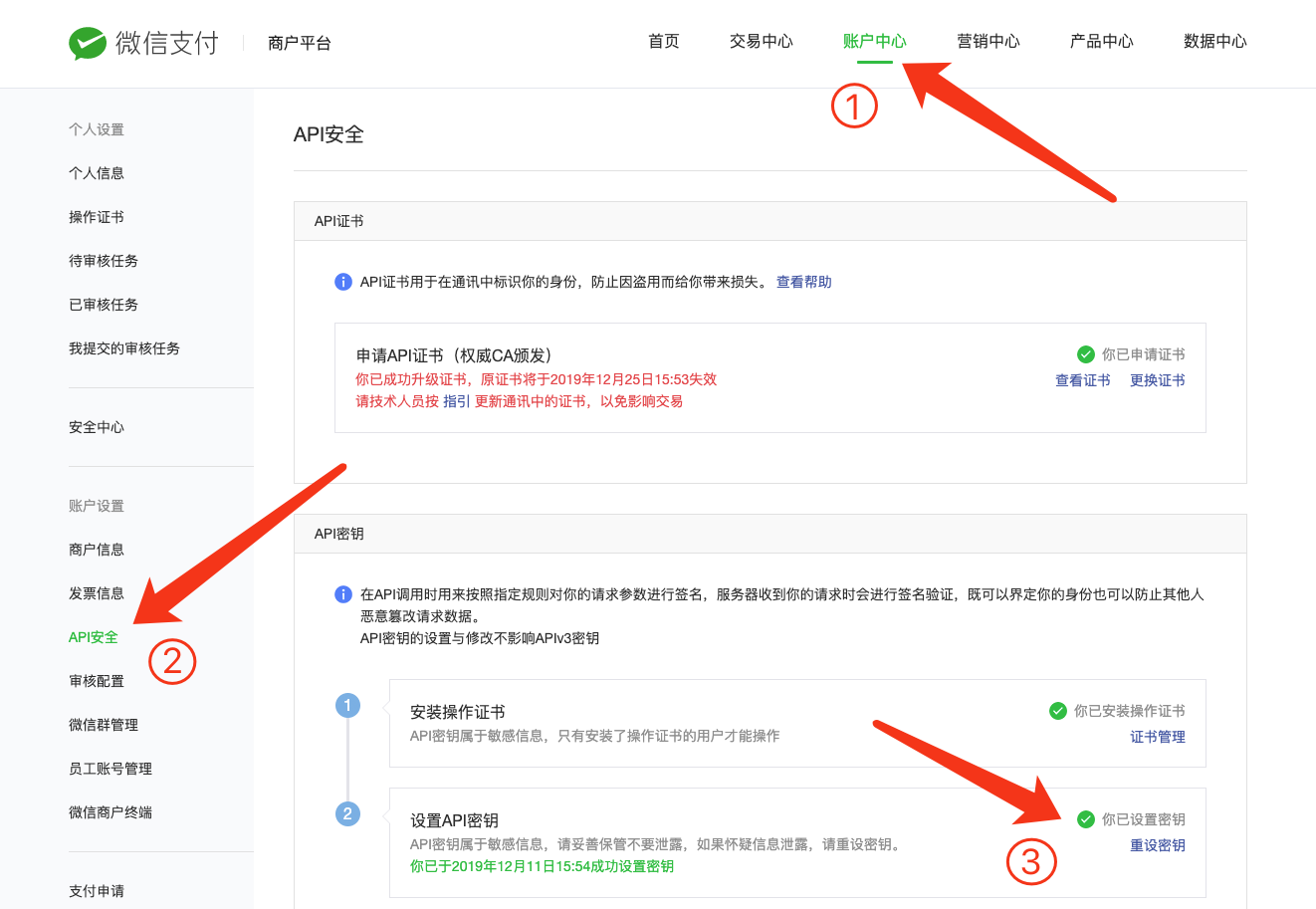Go to 营销中心 tab
Image resolution: width=1316 pixels, height=909 pixels.
988,41
